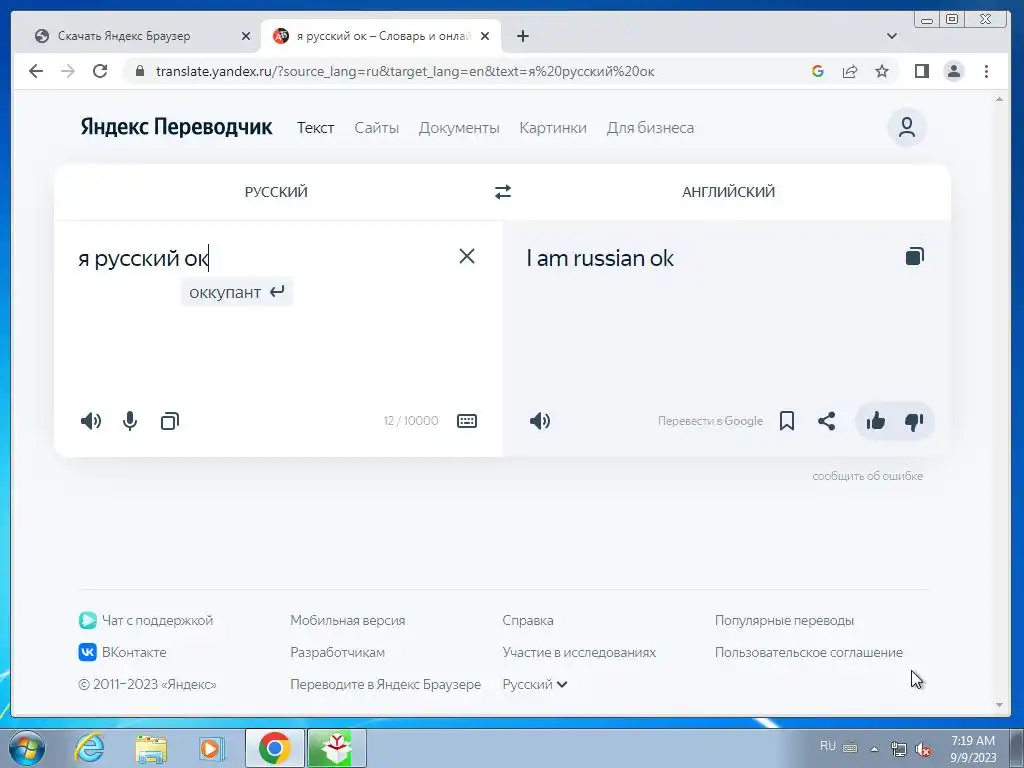Open Chrome side panel
This screenshot has height=768, width=1024.
click(921, 71)
